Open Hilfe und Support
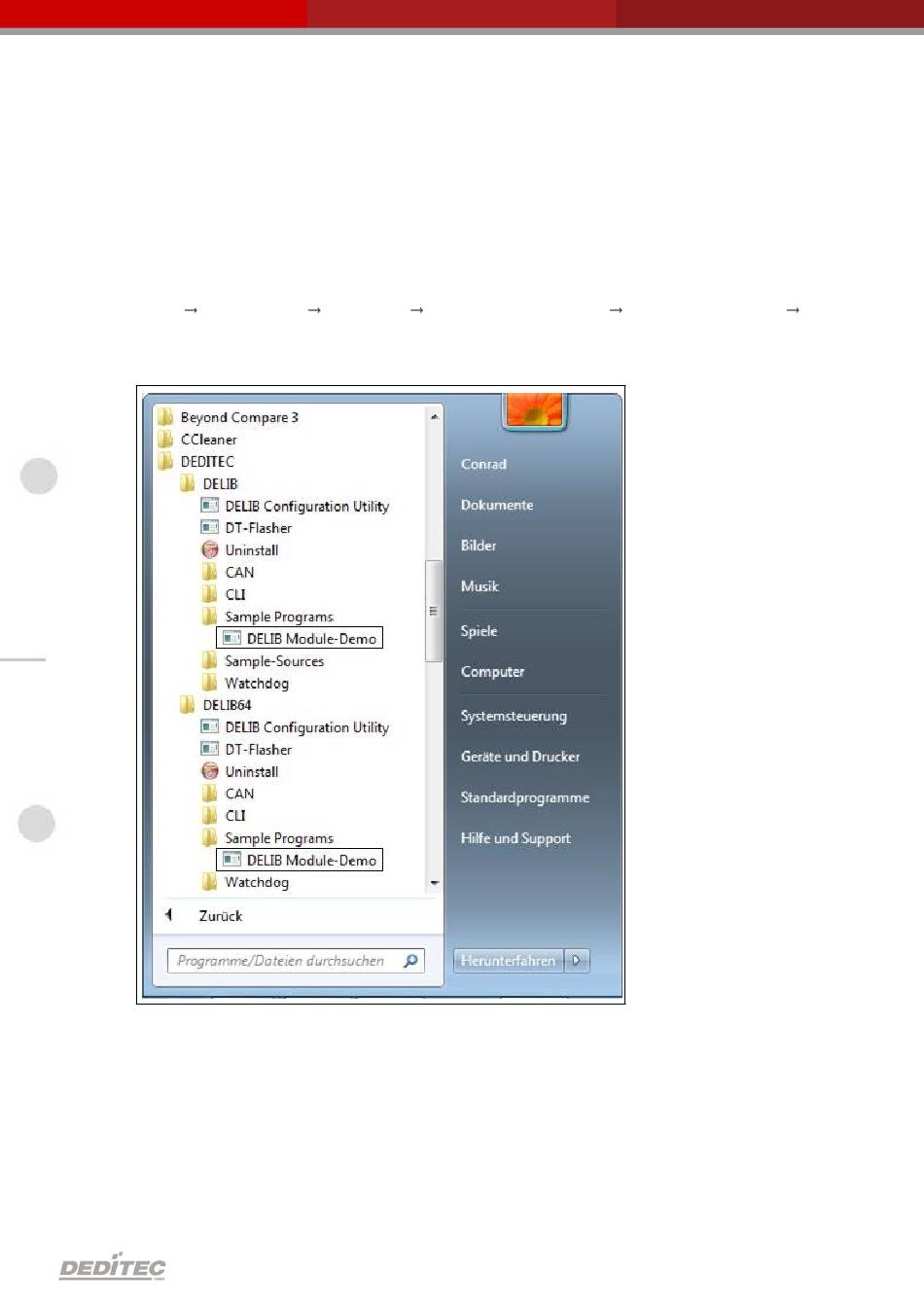This screenshot has width=924, height=1307. tap(515, 838)
